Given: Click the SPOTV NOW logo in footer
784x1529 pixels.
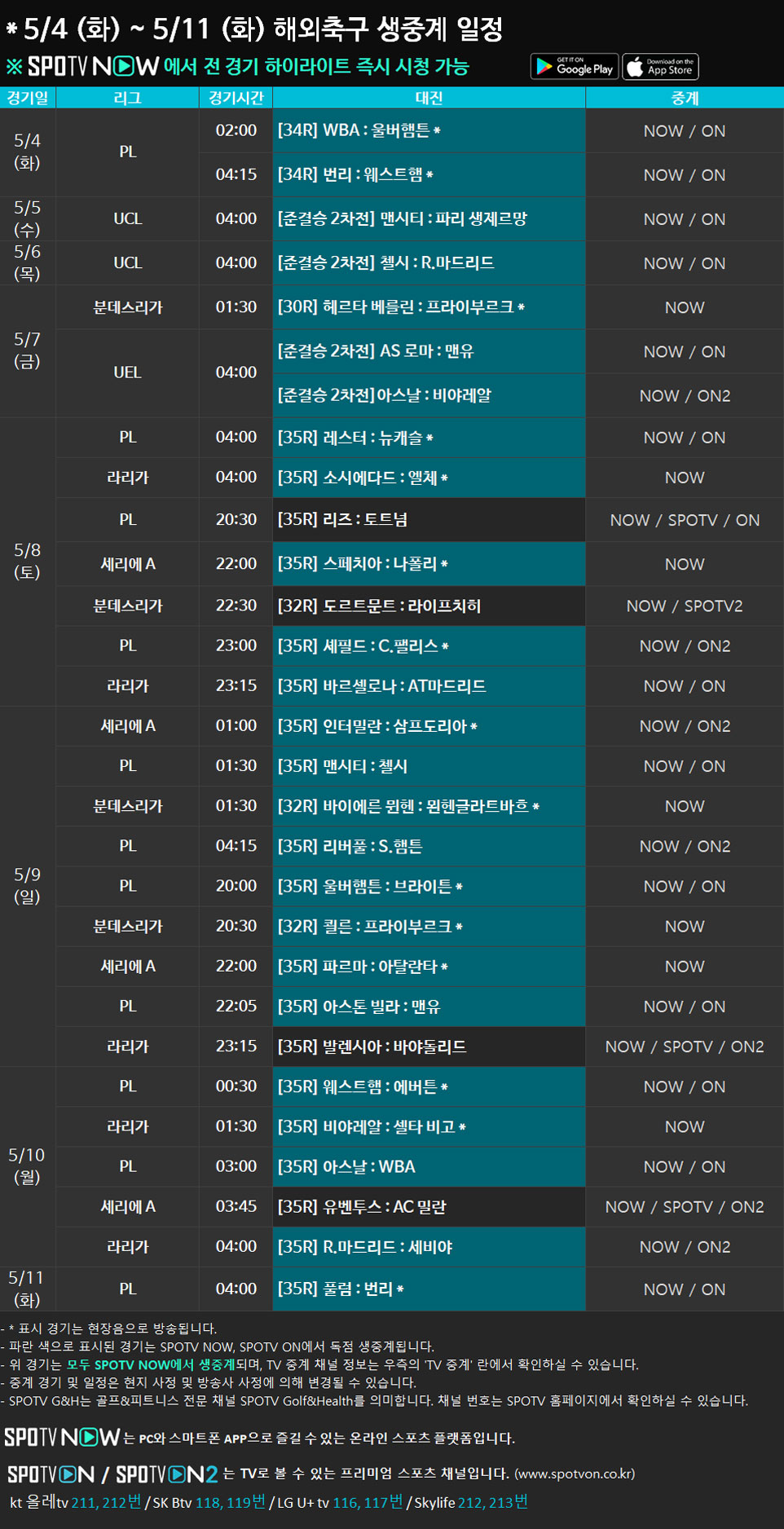Looking at the screenshot, I should tap(62, 1437).
